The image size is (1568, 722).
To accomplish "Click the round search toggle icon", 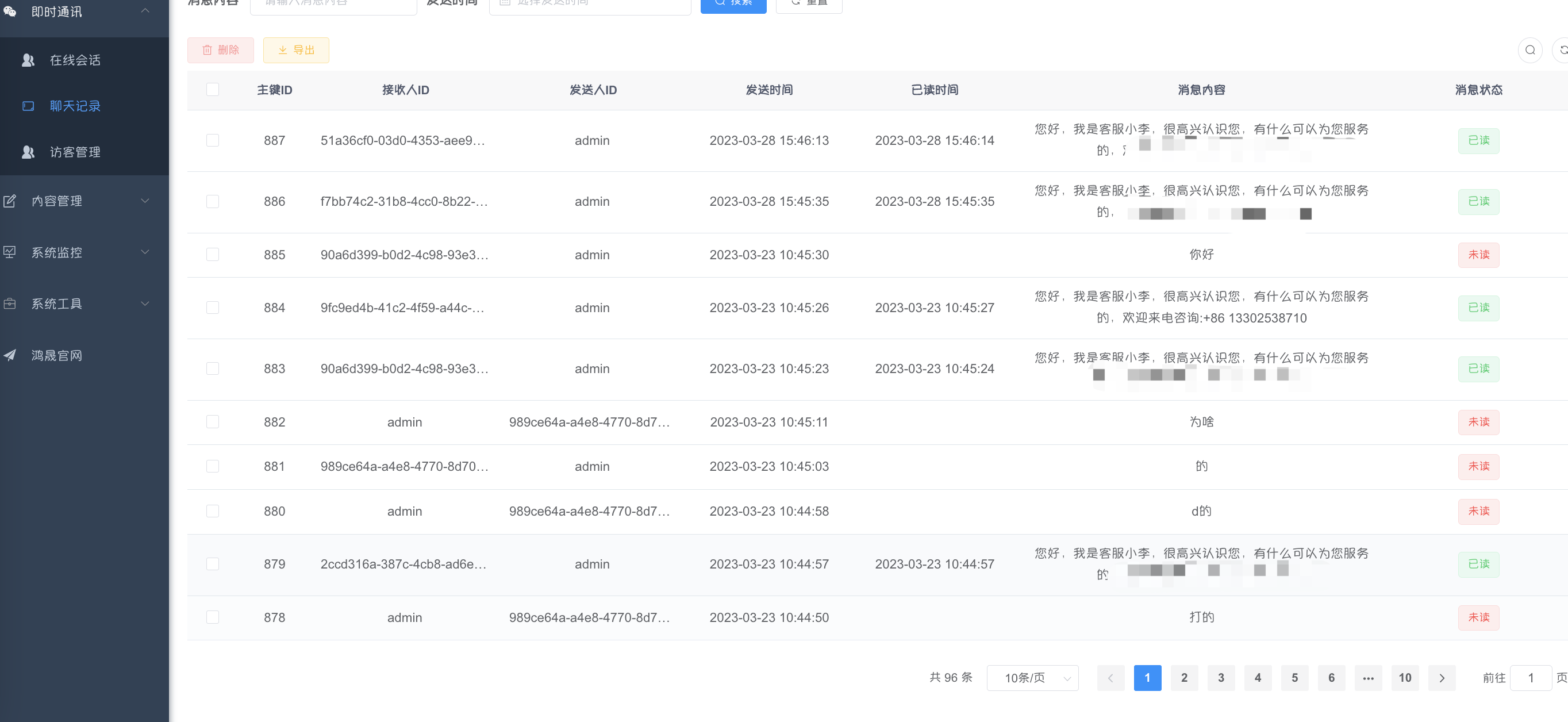I will coord(1529,50).
